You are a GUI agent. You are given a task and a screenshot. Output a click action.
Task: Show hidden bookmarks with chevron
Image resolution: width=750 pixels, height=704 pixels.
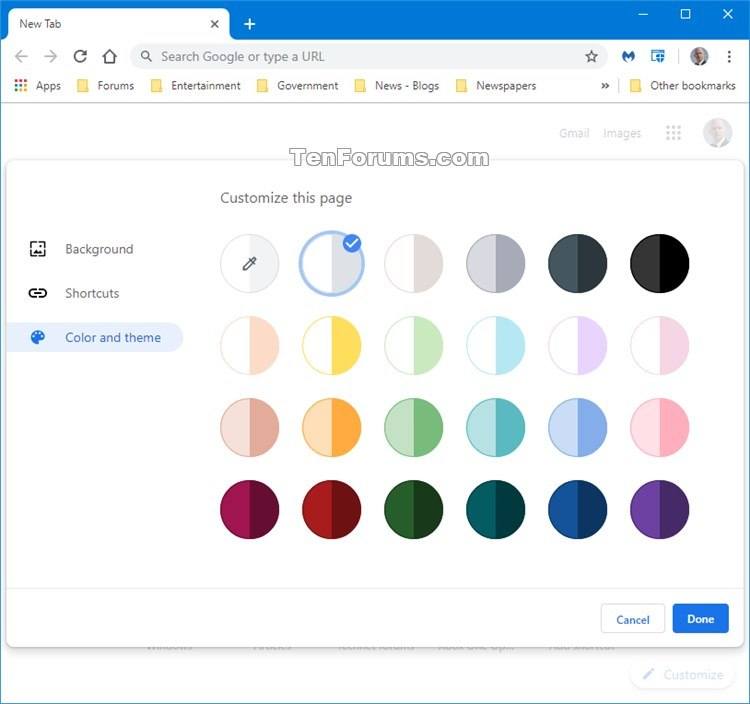point(605,86)
